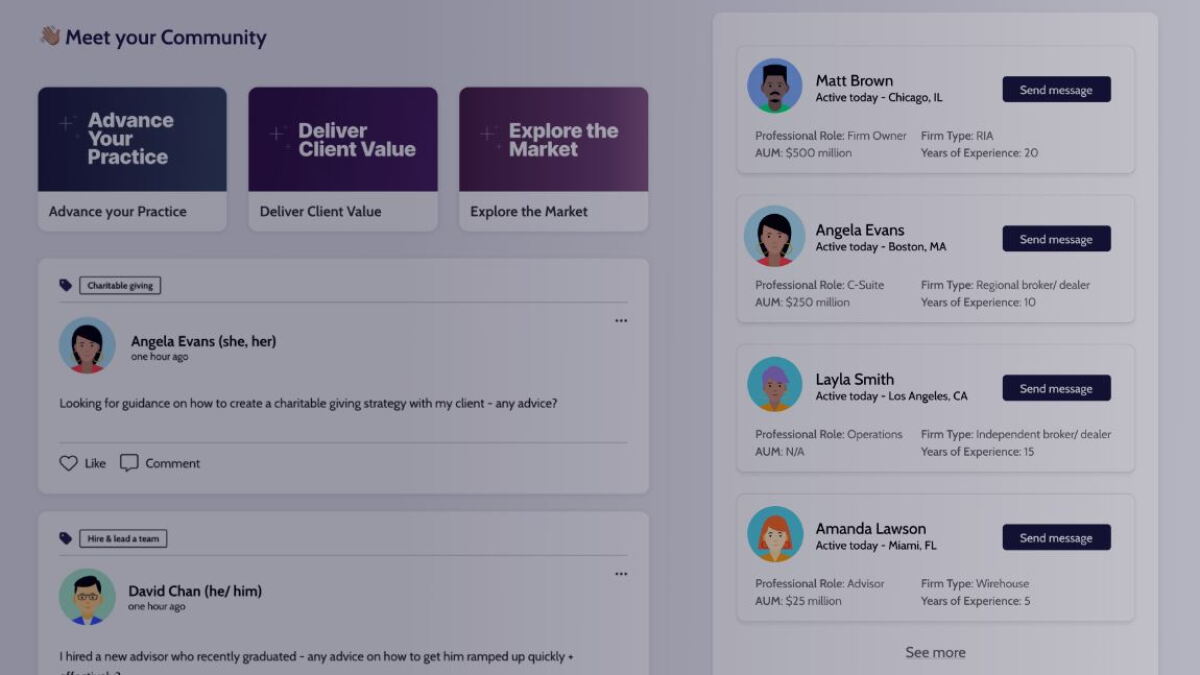Click the text 'Professional Role: Firm Owner'
Image resolution: width=1200 pixels, height=675 pixels.
click(x=831, y=136)
